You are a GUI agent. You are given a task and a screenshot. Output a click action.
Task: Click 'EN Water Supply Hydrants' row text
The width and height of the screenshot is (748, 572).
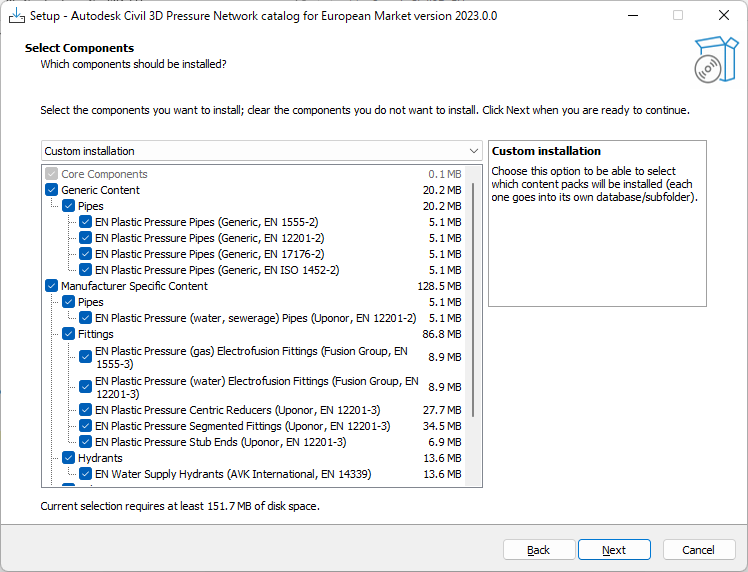(x=233, y=474)
